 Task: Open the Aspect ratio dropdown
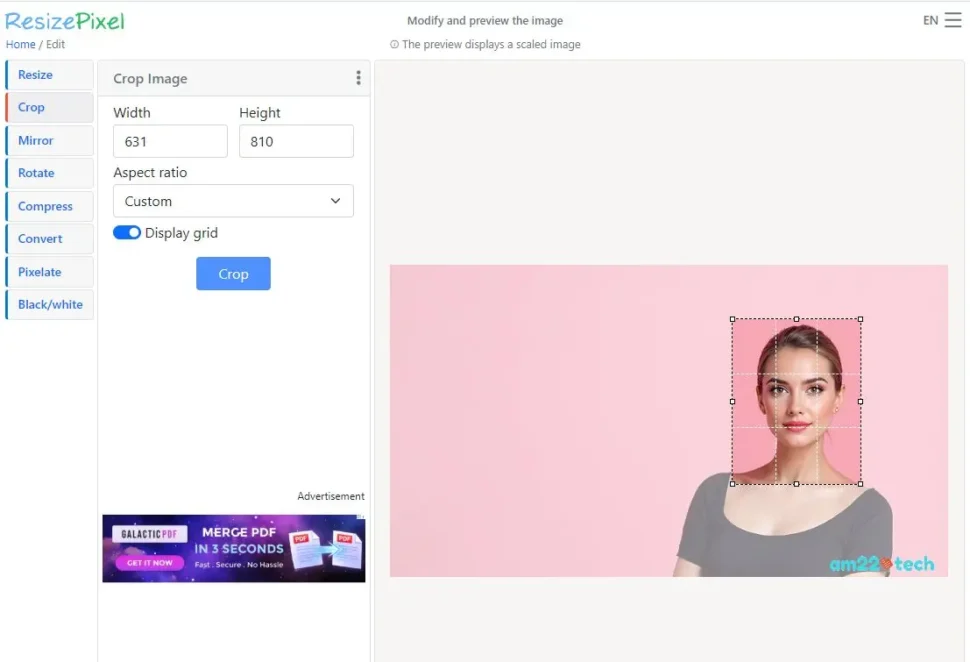(x=233, y=201)
